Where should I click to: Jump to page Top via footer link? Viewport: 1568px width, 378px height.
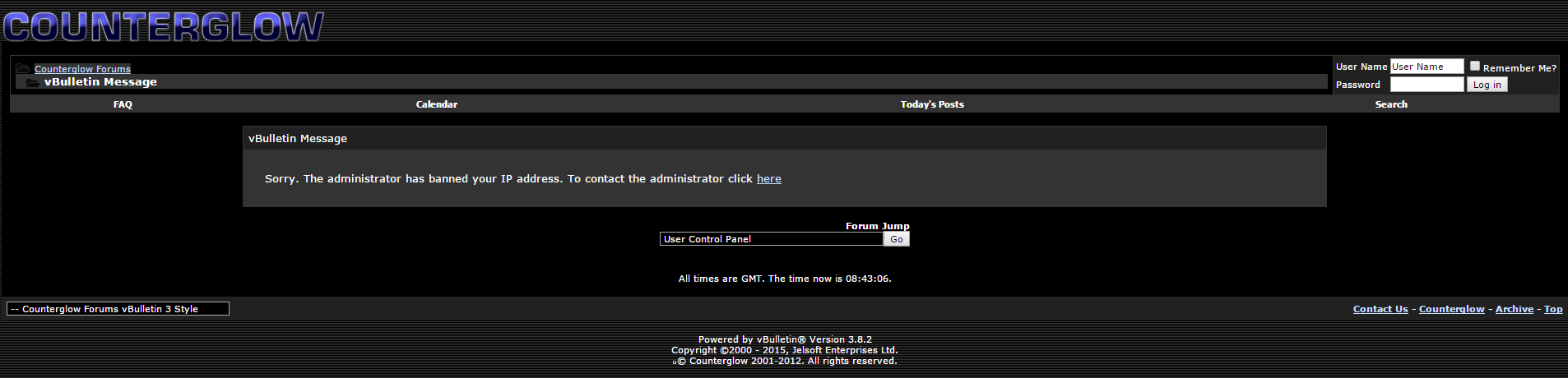pyautogui.click(x=1552, y=309)
